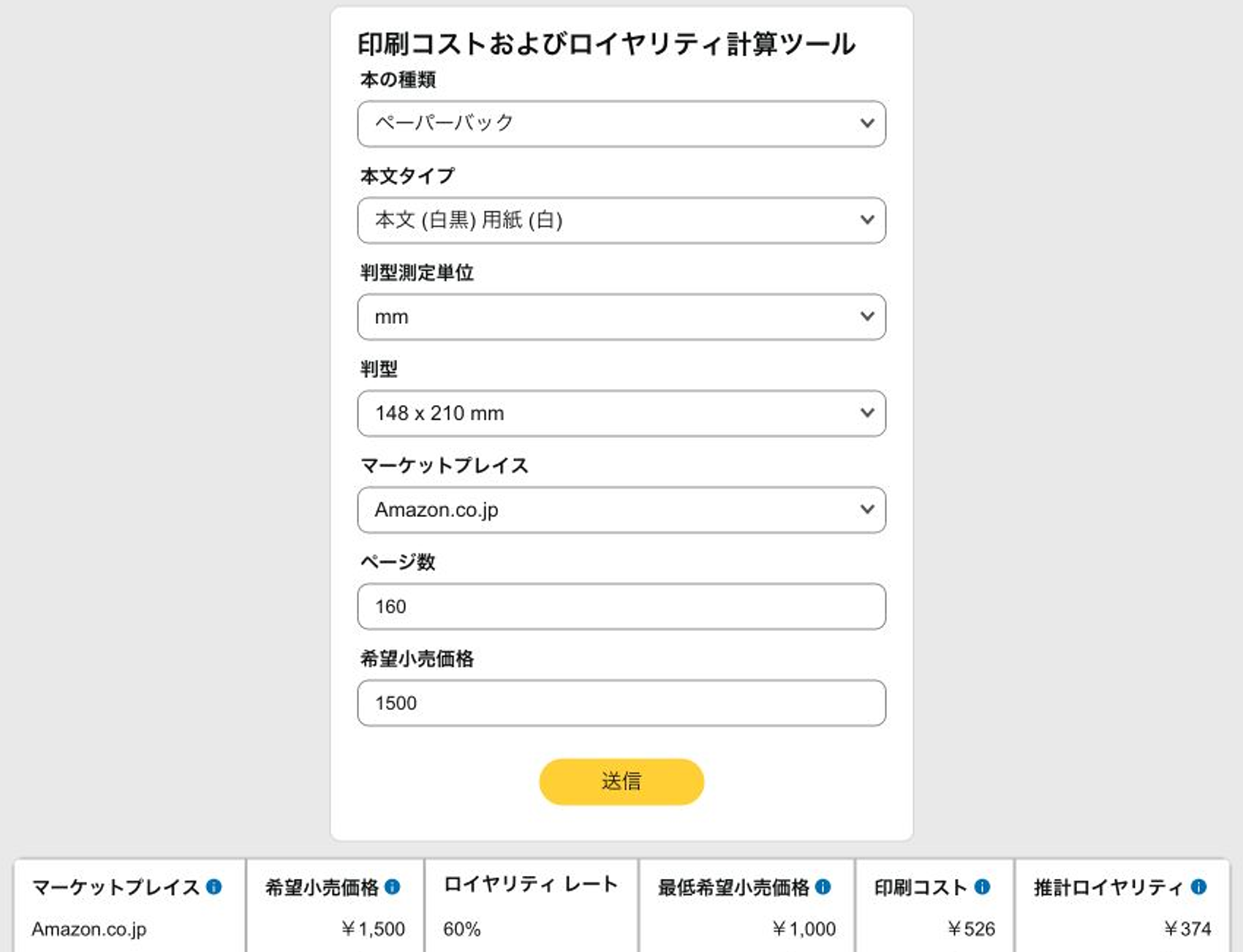Click the 印刷コストおよびロイヤリティ計算ツール heading
The height and width of the screenshot is (952, 1243).
point(606,44)
